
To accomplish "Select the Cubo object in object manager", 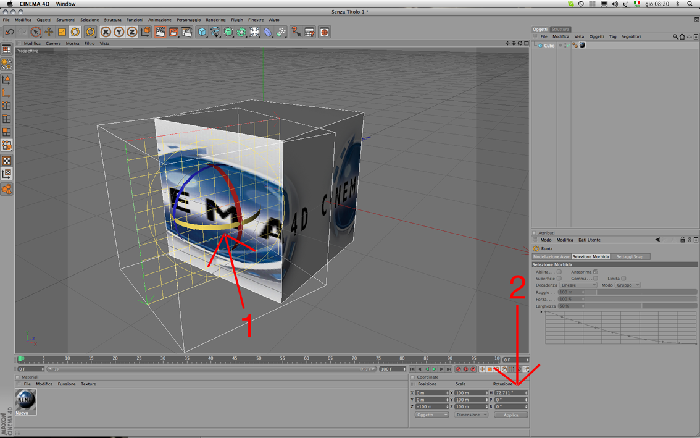I will point(549,46).
